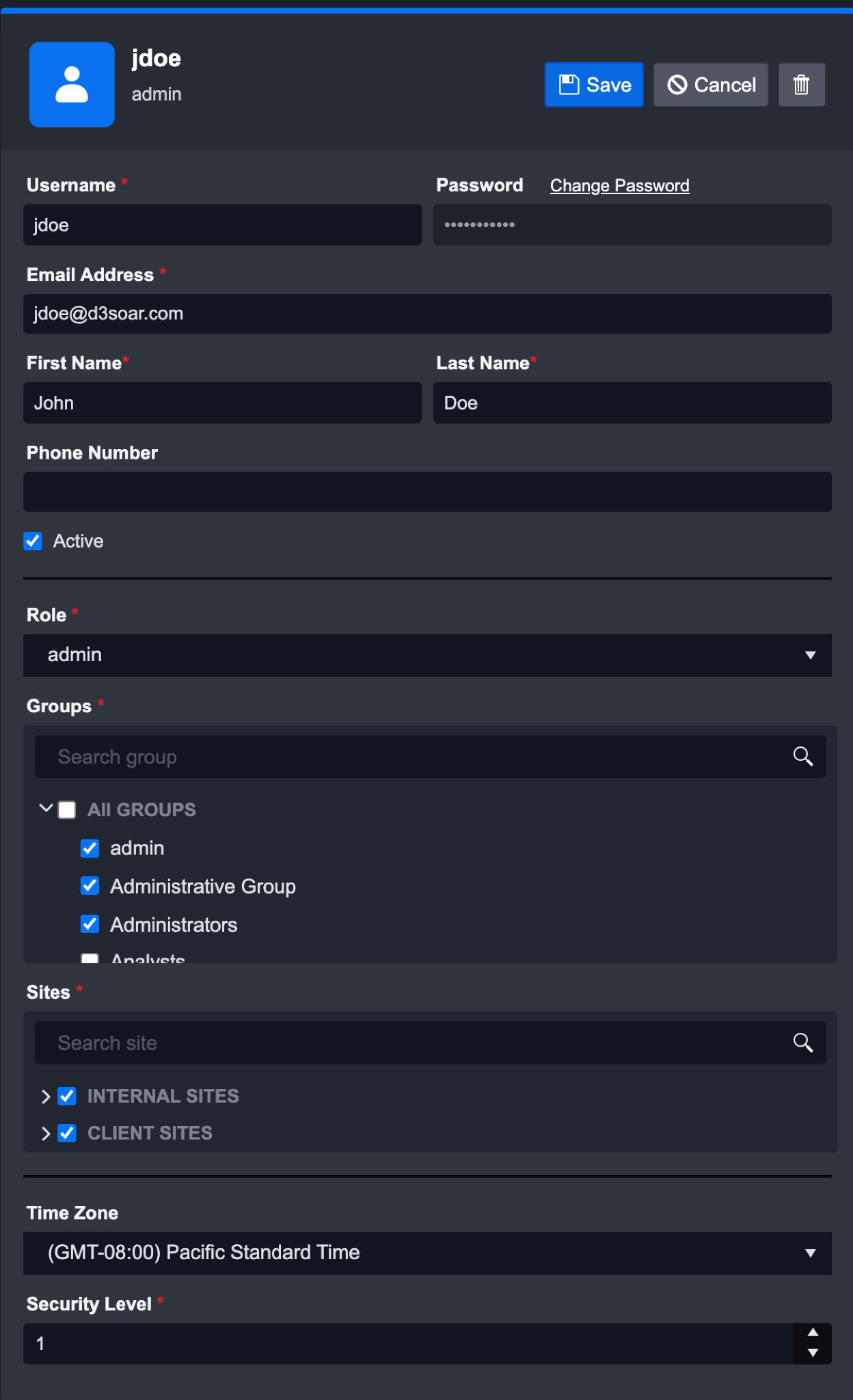The width and height of the screenshot is (853, 1400).
Task: Click the jdoe user avatar icon
Action: click(x=72, y=85)
